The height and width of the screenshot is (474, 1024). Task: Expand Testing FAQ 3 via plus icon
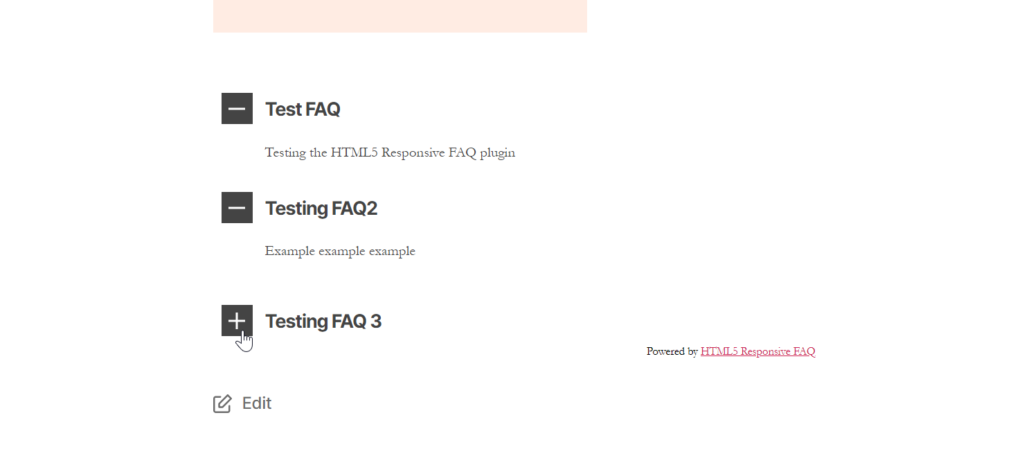pyautogui.click(x=237, y=320)
